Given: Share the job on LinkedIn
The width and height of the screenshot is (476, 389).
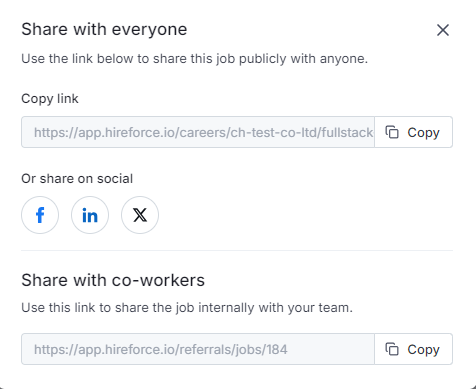Looking at the screenshot, I should tap(90, 215).
